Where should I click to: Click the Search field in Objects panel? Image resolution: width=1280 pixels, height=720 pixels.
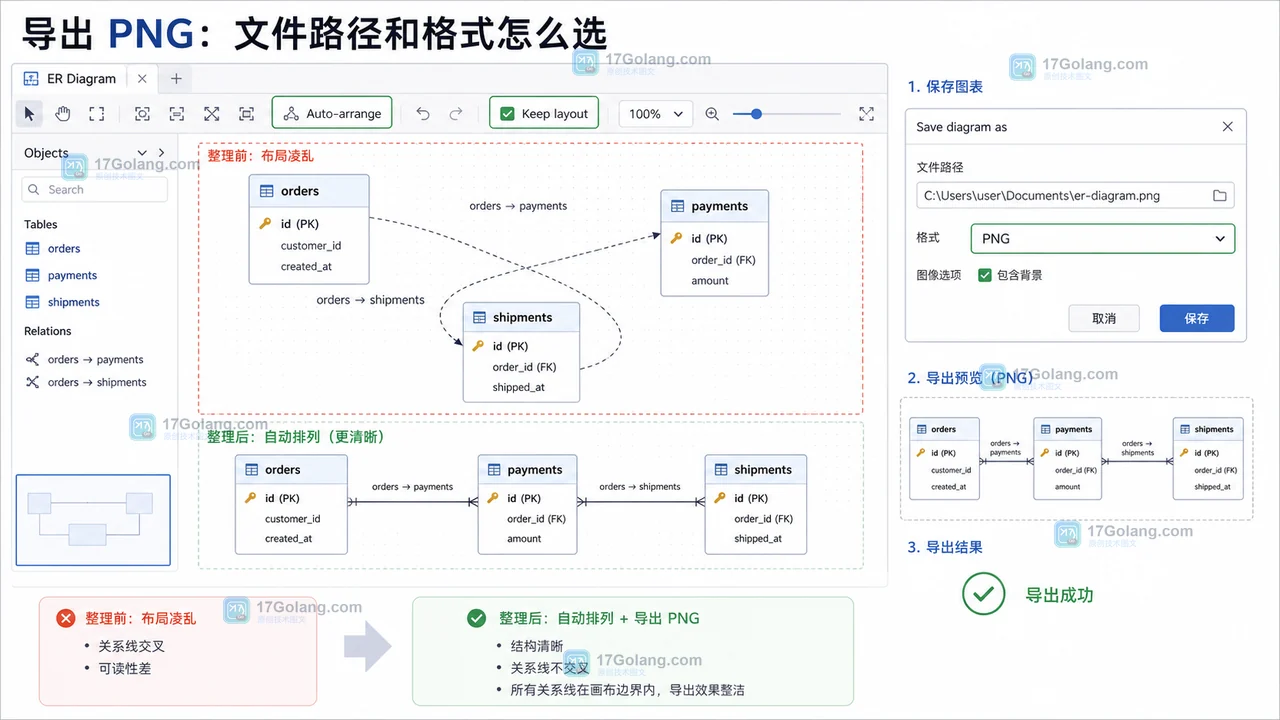95,190
